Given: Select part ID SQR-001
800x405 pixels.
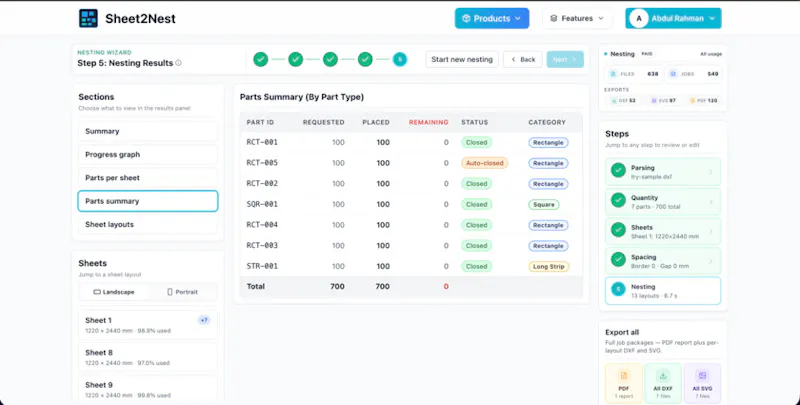Looking at the screenshot, I should 262,205.
